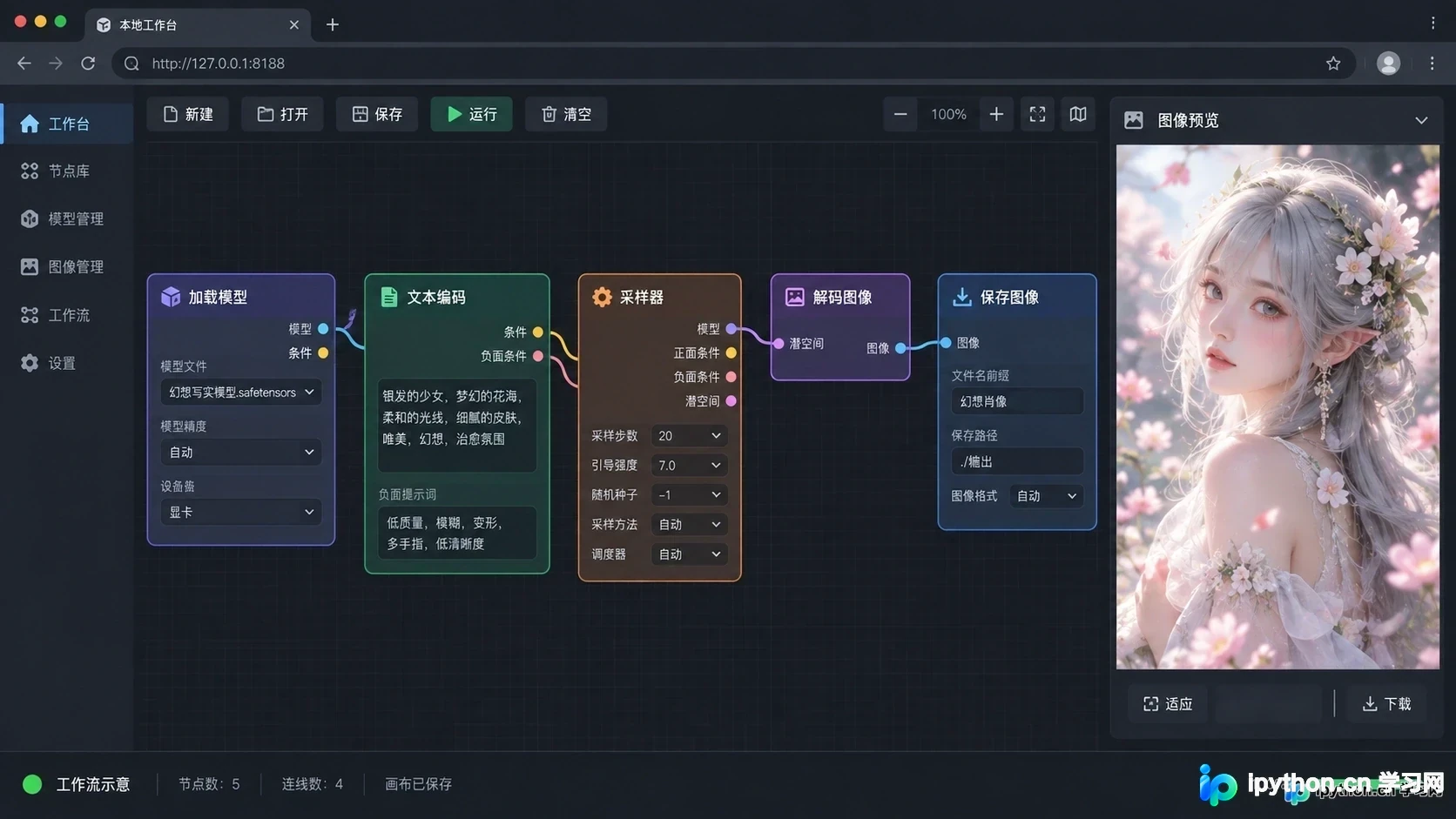Screen dimensions: 1456x819
Task: Click the 条件 output port on 文本编码
Action: pos(538,332)
